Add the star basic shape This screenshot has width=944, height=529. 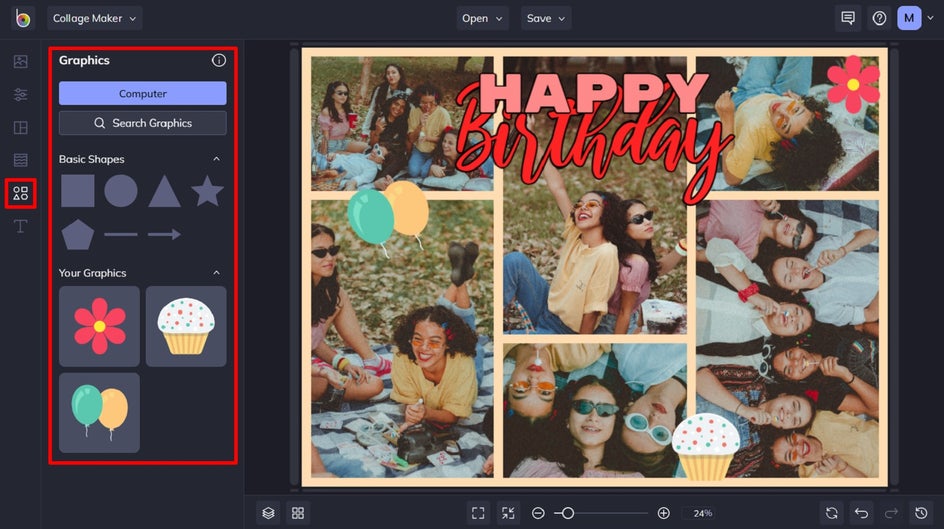(207, 191)
